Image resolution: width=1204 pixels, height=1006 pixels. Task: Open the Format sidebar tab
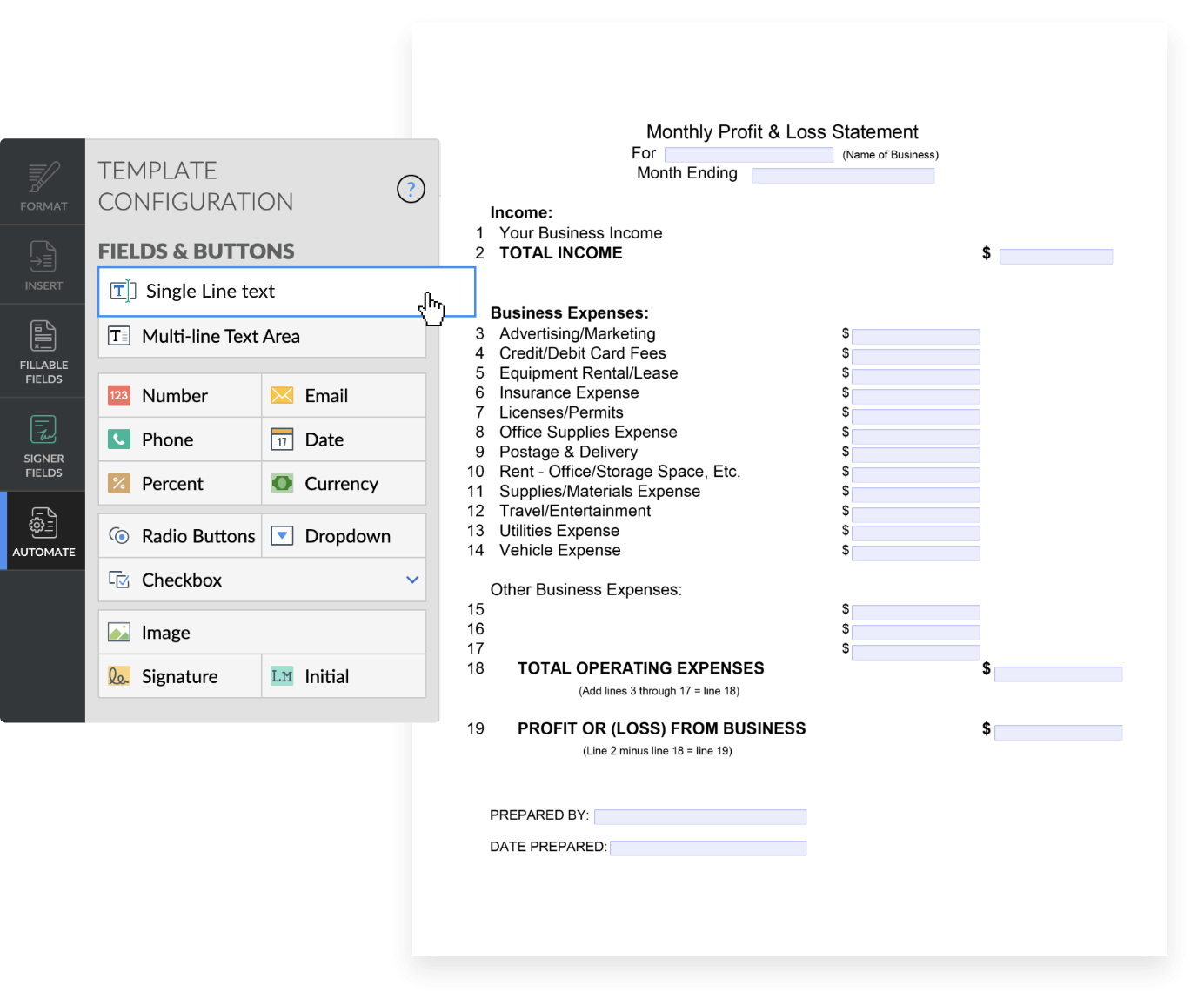(43, 185)
